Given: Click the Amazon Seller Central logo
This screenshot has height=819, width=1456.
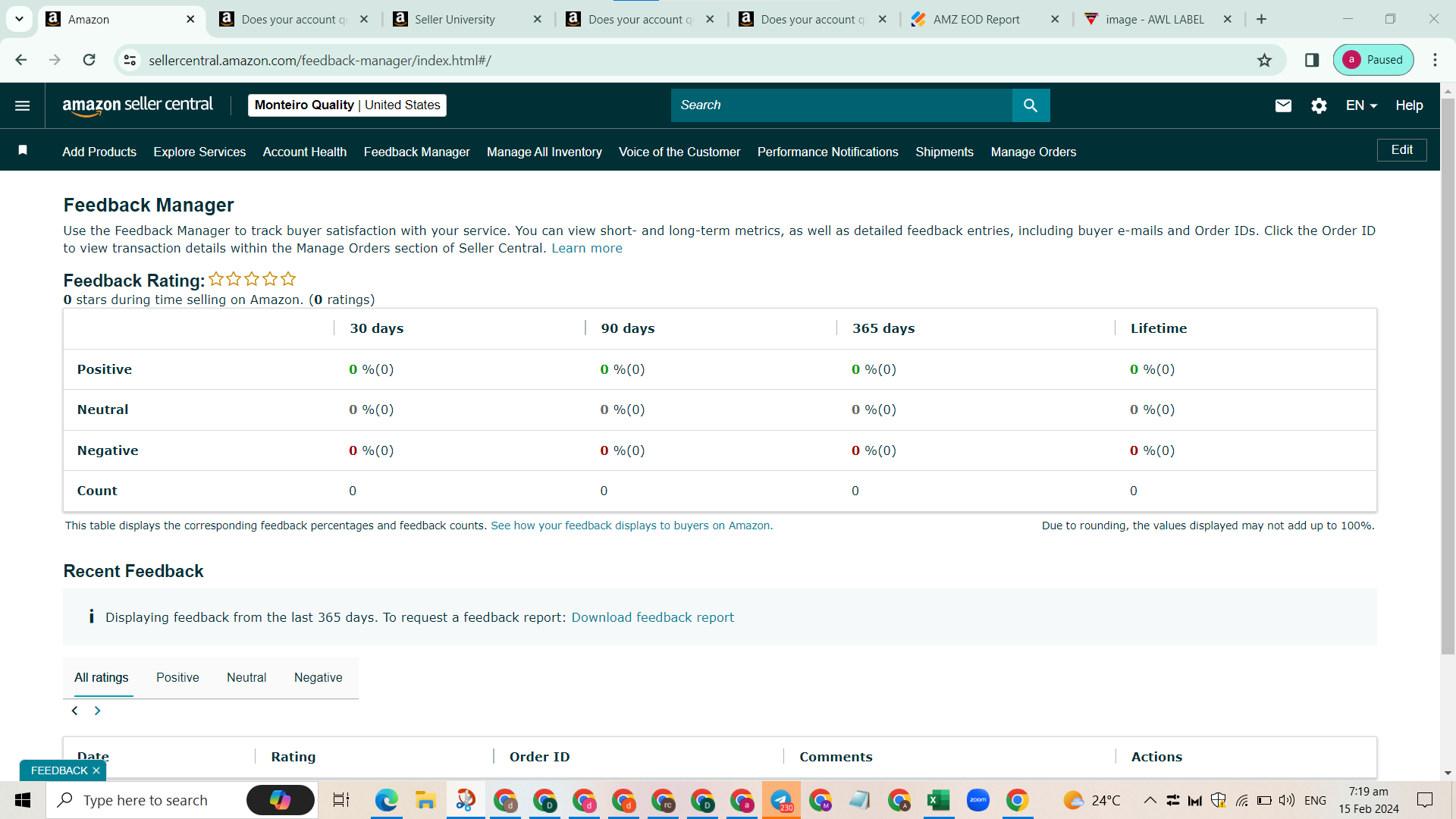Looking at the screenshot, I should tap(138, 105).
